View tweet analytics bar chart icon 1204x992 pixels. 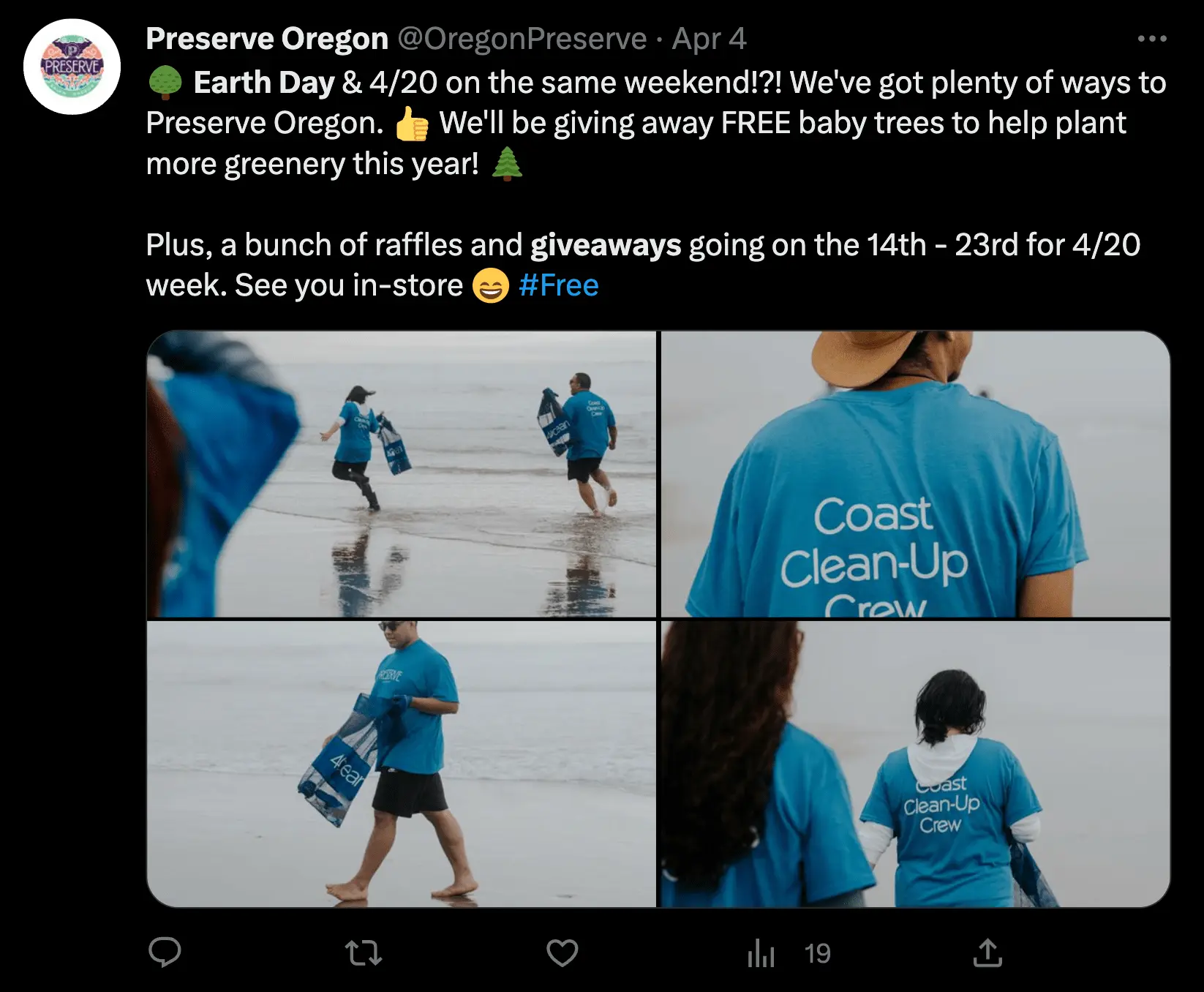[x=761, y=953]
